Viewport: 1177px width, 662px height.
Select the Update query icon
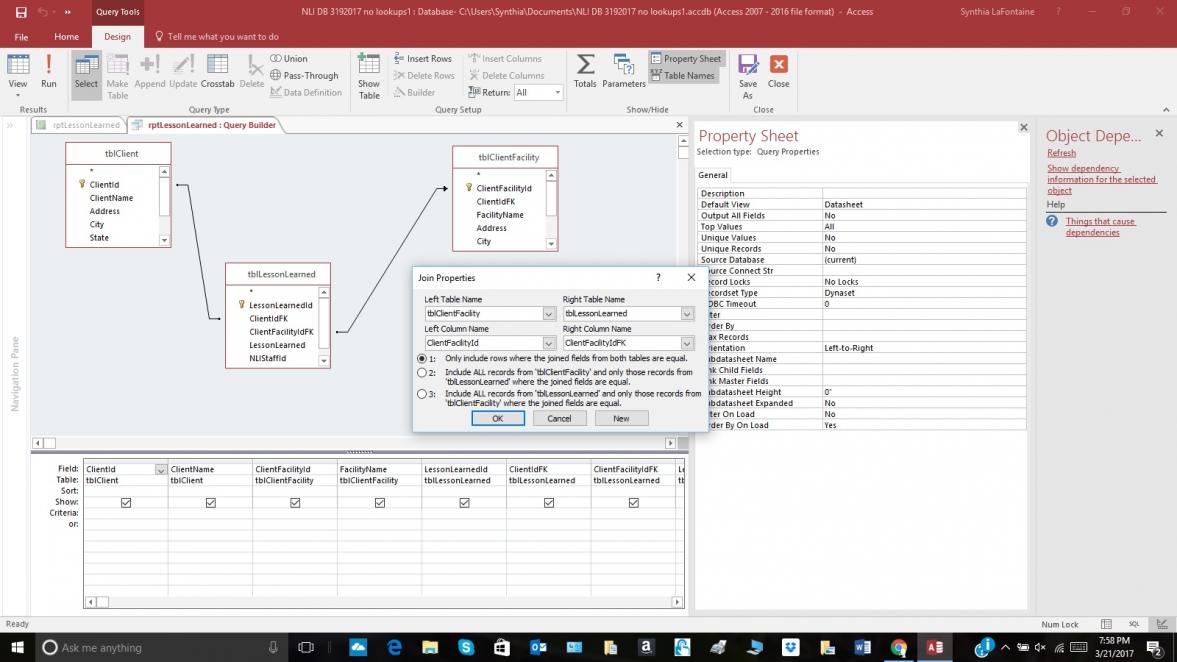(182, 72)
